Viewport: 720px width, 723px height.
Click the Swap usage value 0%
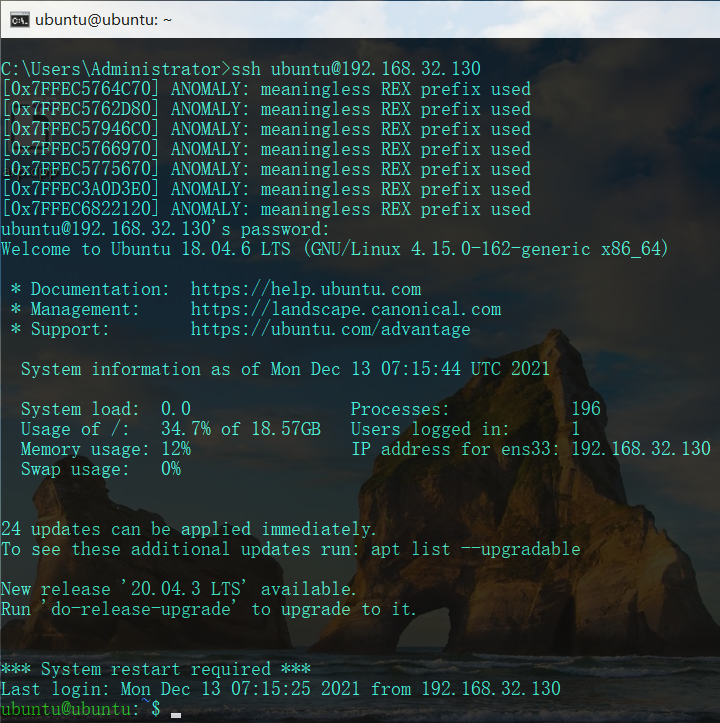(171, 469)
